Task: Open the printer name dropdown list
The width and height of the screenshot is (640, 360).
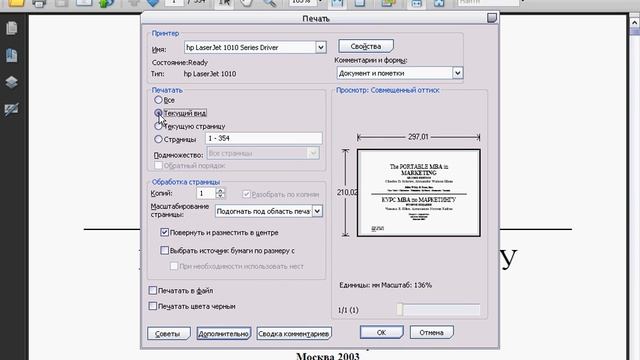Action: [321, 47]
